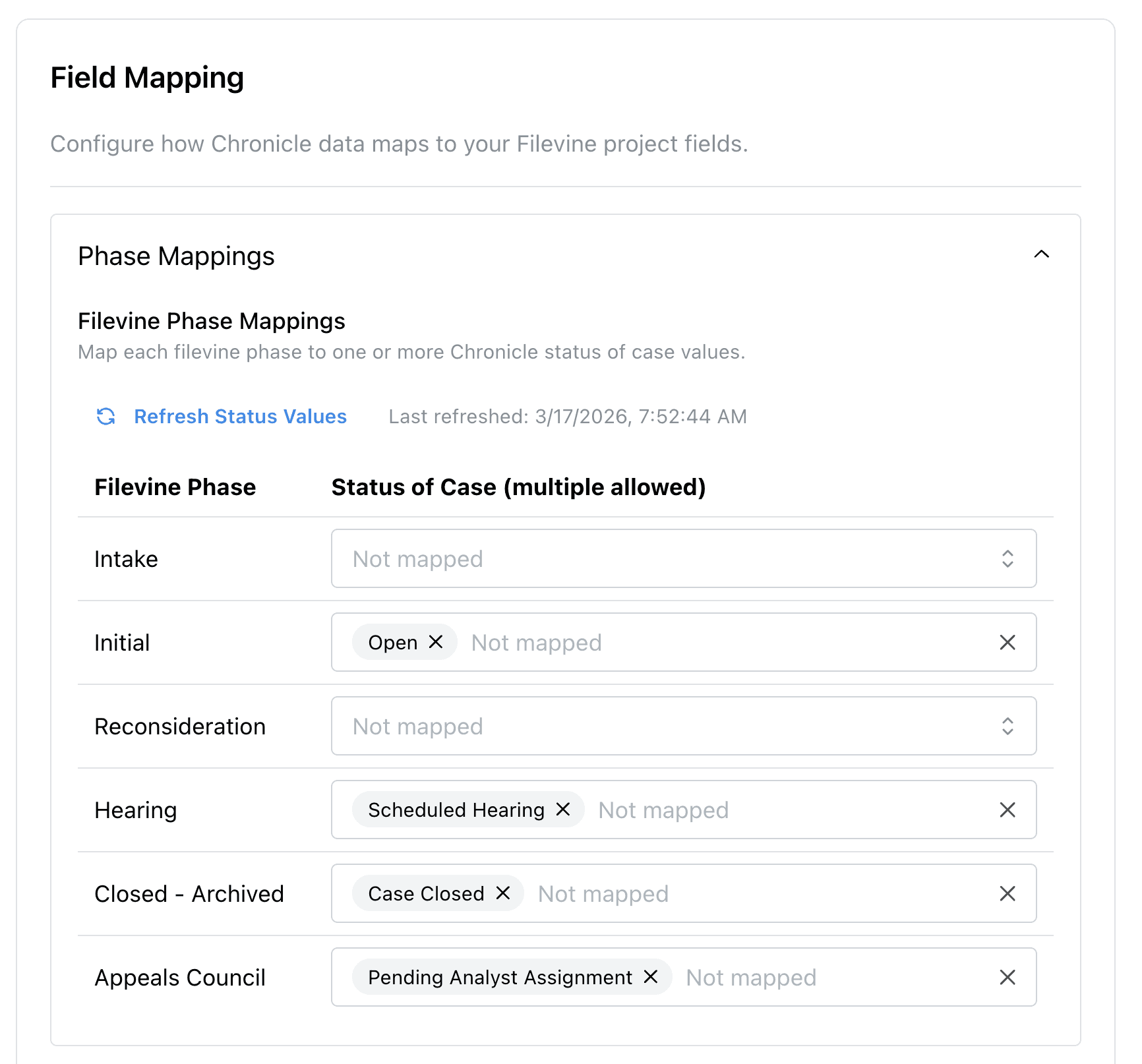1142x1064 pixels.
Task: Select the Open status chip in Initial
Action: tap(392, 642)
